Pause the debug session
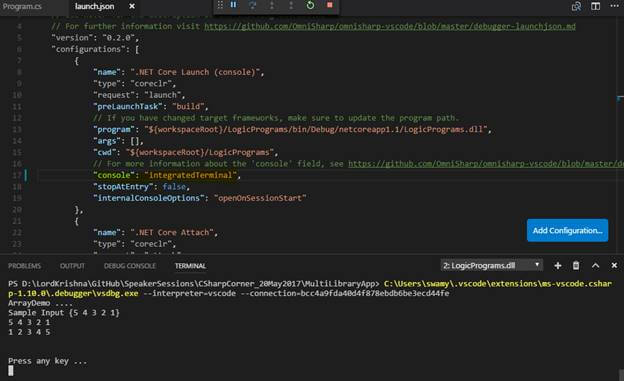This screenshot has height=381, width=624. click(x=234, y=5)
